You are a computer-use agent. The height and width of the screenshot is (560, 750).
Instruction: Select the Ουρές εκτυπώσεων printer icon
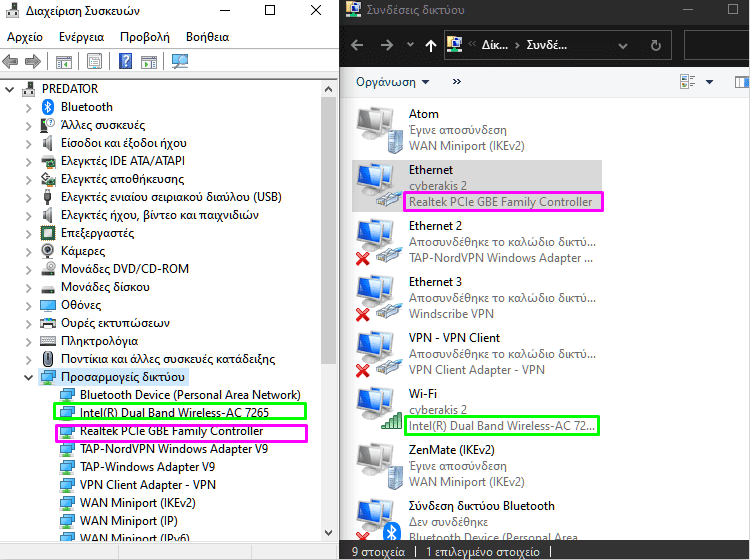47,323
